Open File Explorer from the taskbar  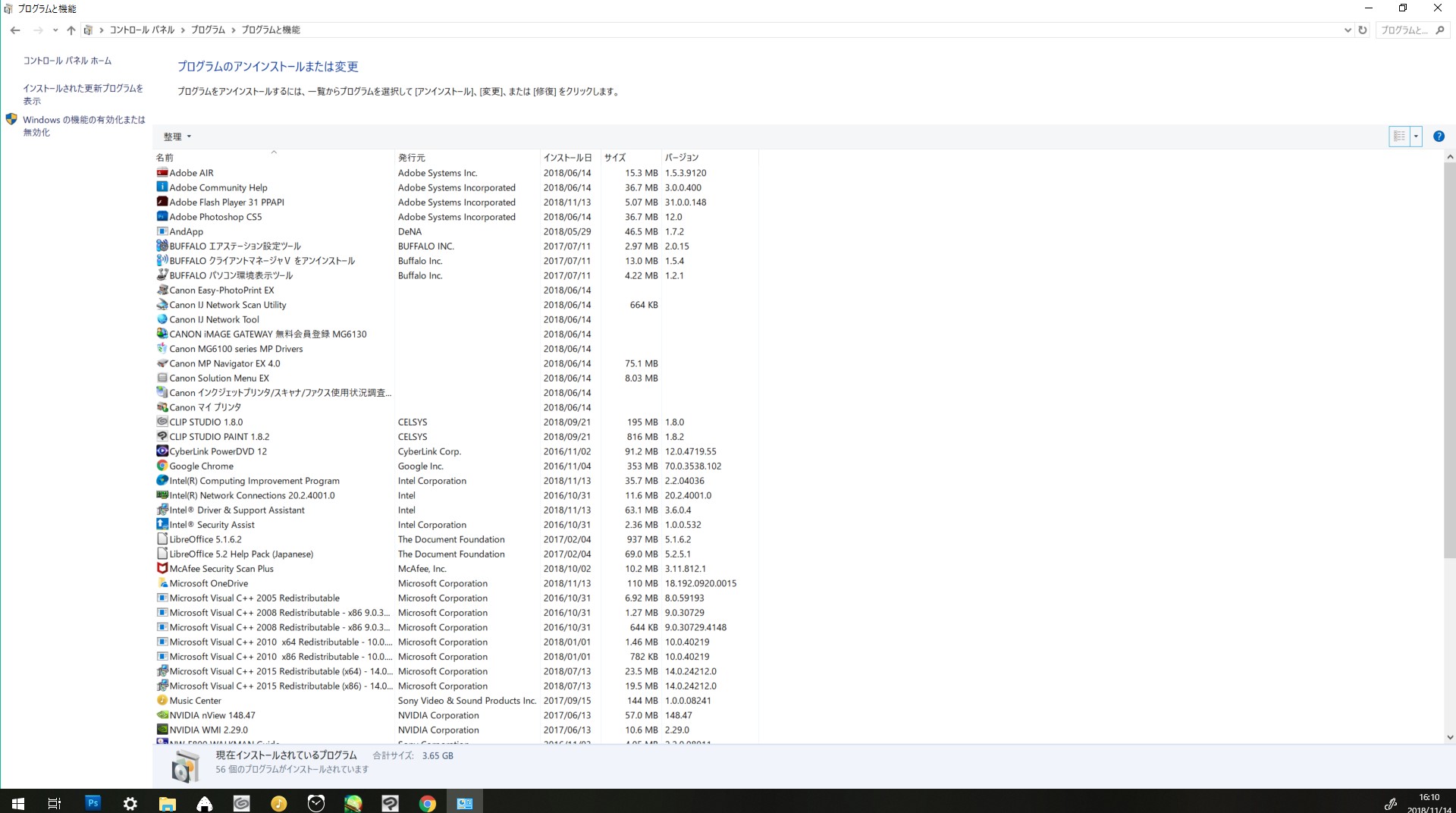(168, 802)
